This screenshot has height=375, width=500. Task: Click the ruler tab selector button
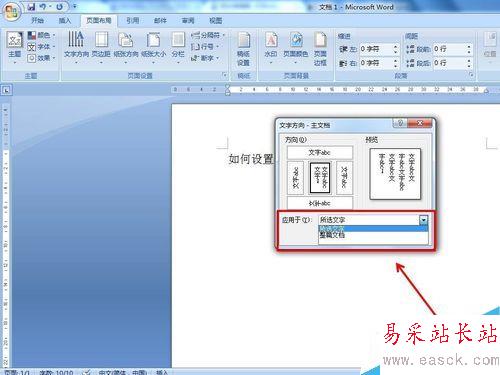[7, 90]
